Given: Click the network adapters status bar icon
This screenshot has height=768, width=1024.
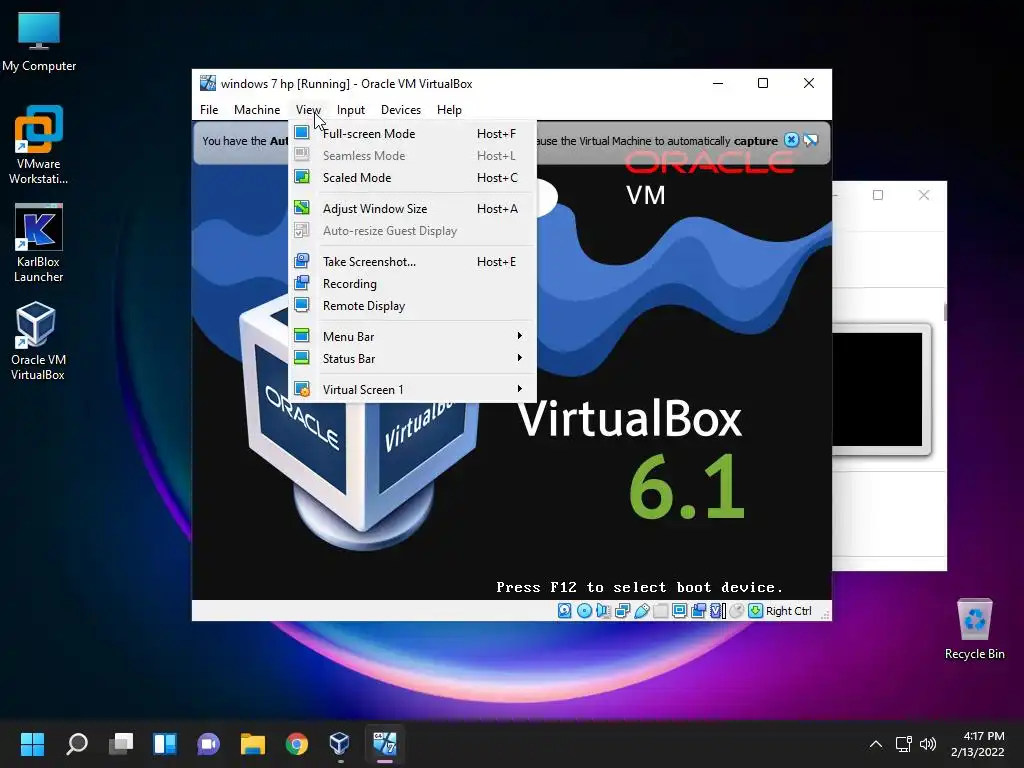Looking at the screenshot, I should click(x=622, y=611).
